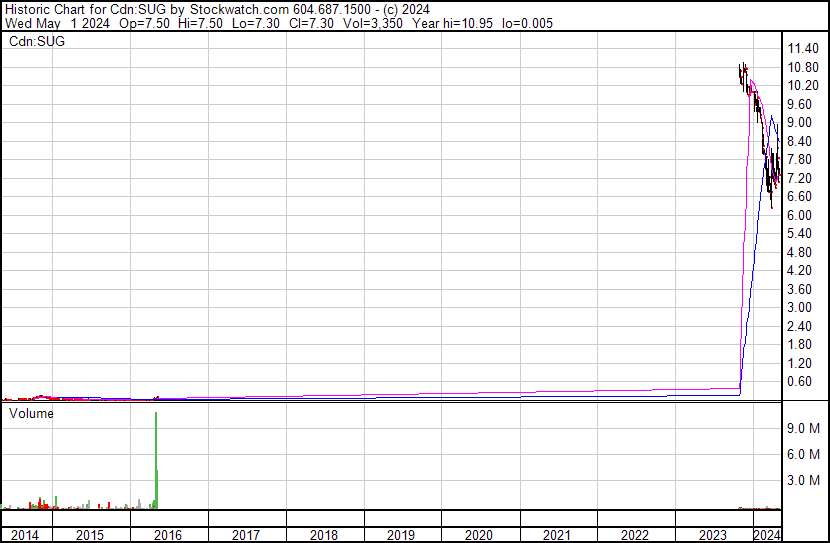Click the 6.0 M volume axis label

(x=804, y=455)
